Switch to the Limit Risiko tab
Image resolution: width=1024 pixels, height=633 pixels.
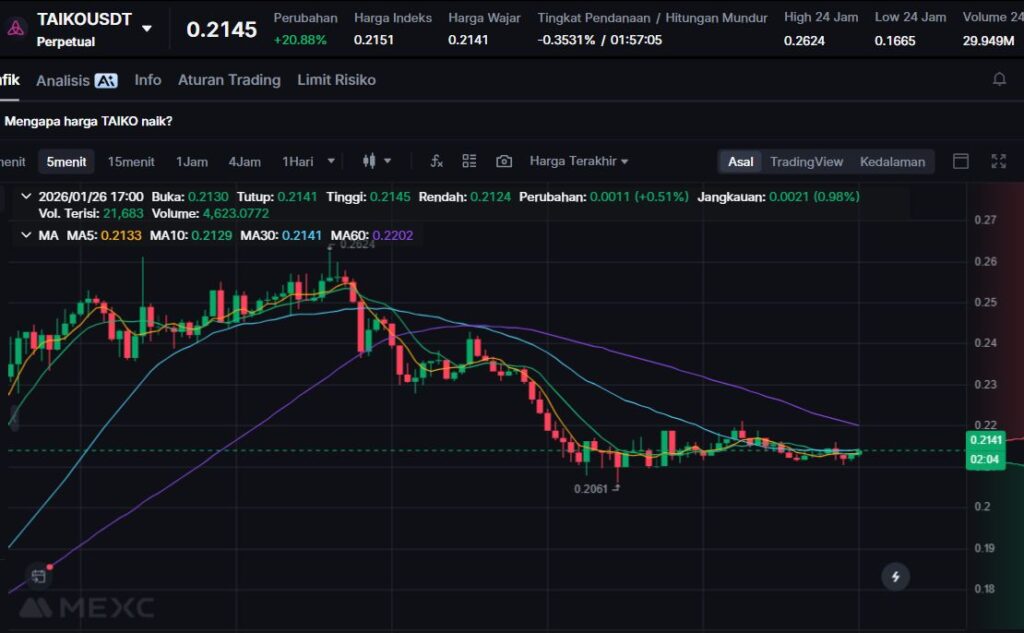click(x=336, y=80)
